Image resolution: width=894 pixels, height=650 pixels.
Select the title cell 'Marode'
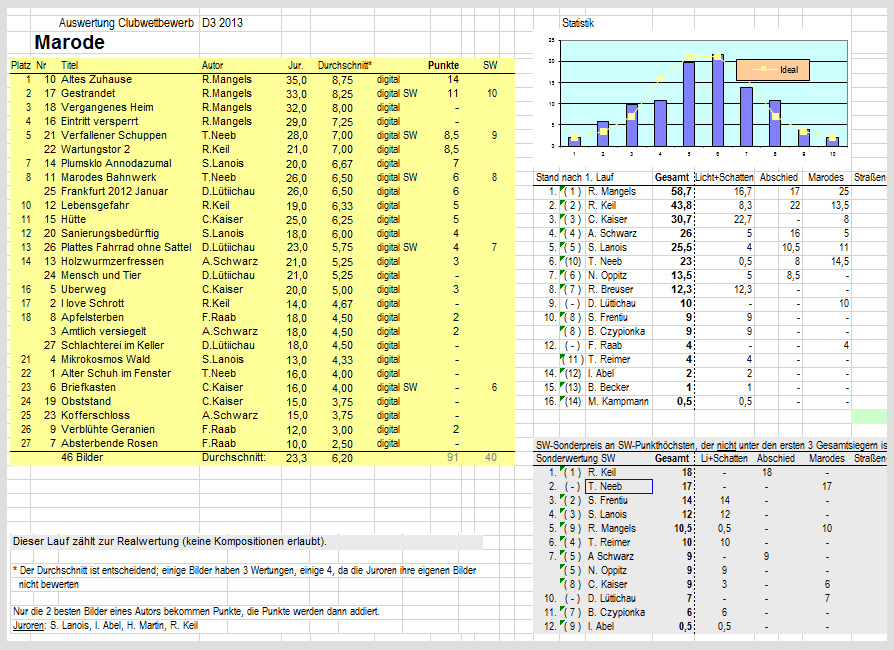point(70,42)
